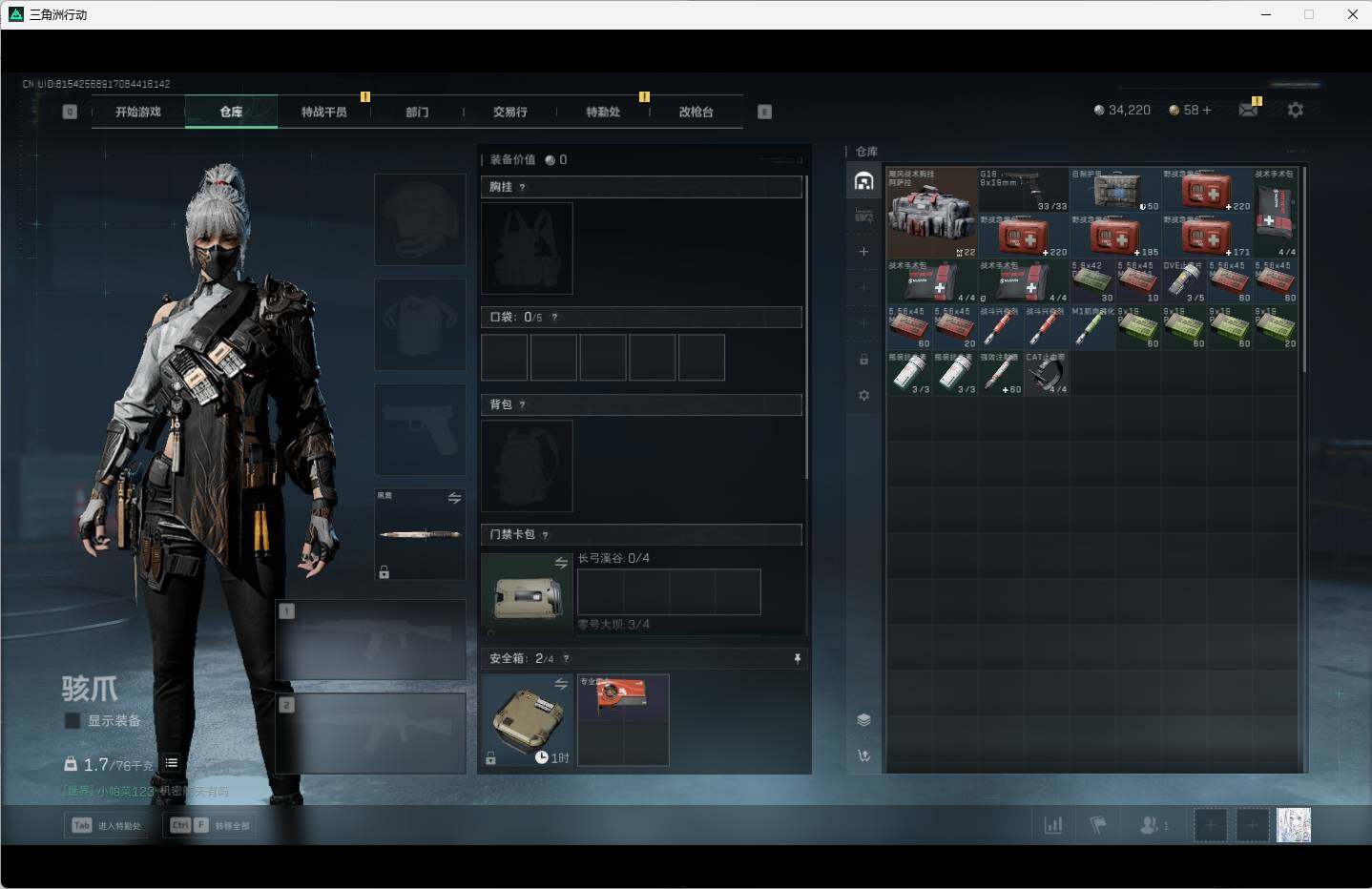Click the 安全箱 help question mark
1372x889 pixels.
(x=566, y=658)
